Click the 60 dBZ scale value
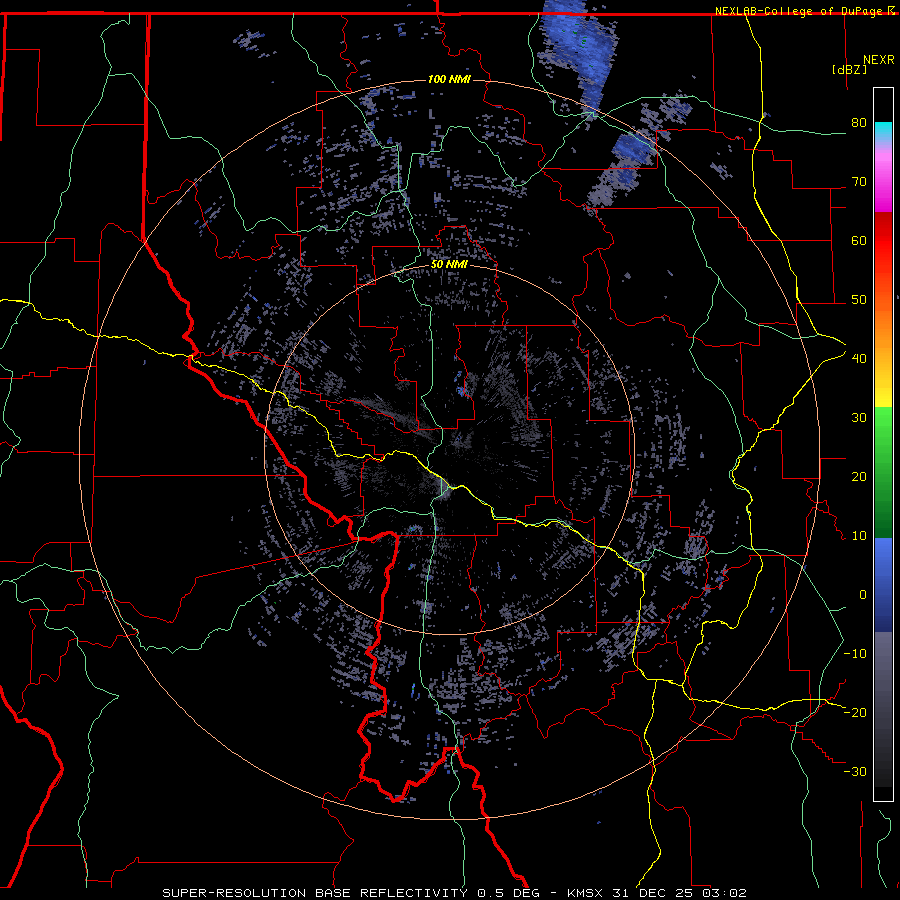This screenshot has height=900, width=900. pyautogui.click(x=859, y=240)
